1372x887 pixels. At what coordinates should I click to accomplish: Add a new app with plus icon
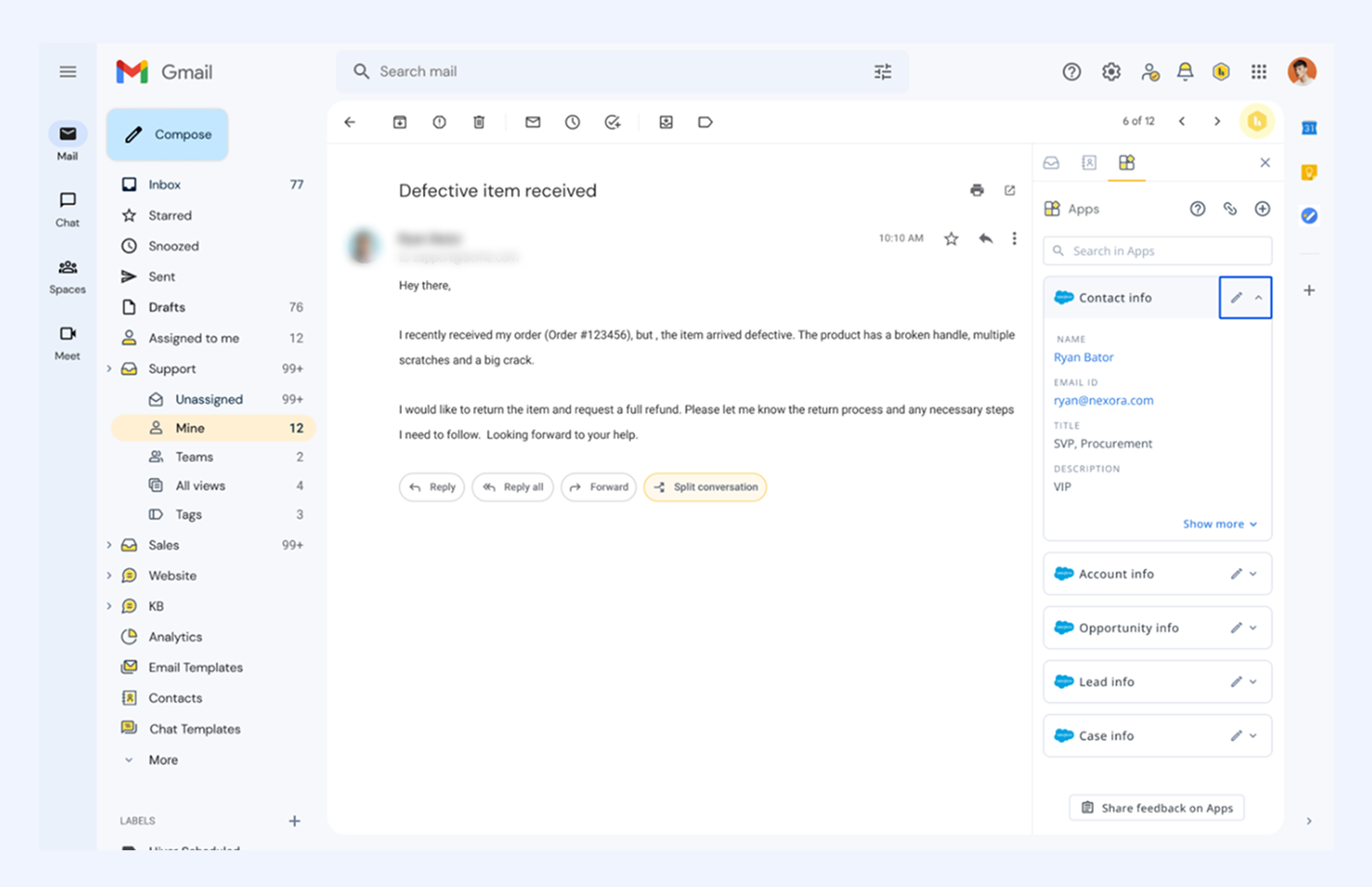click(1262, 209)
